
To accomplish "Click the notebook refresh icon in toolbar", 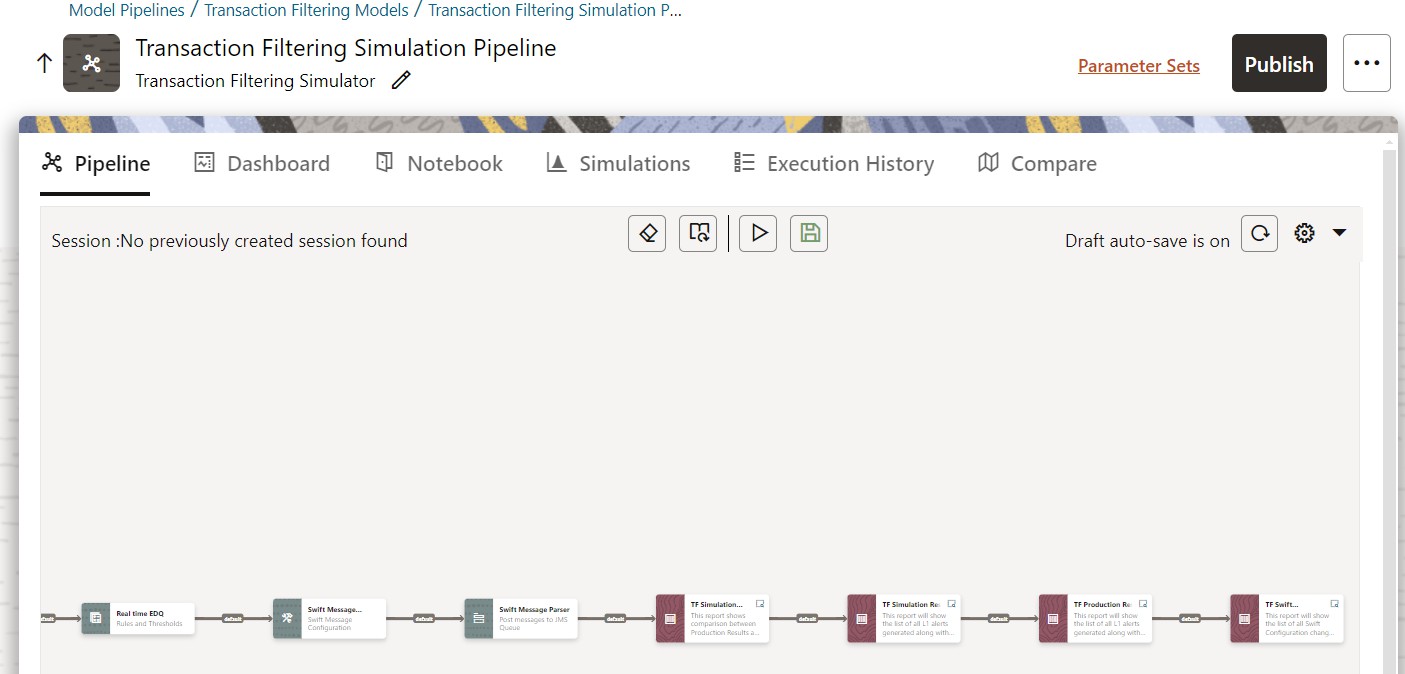I will pos(698,233).
